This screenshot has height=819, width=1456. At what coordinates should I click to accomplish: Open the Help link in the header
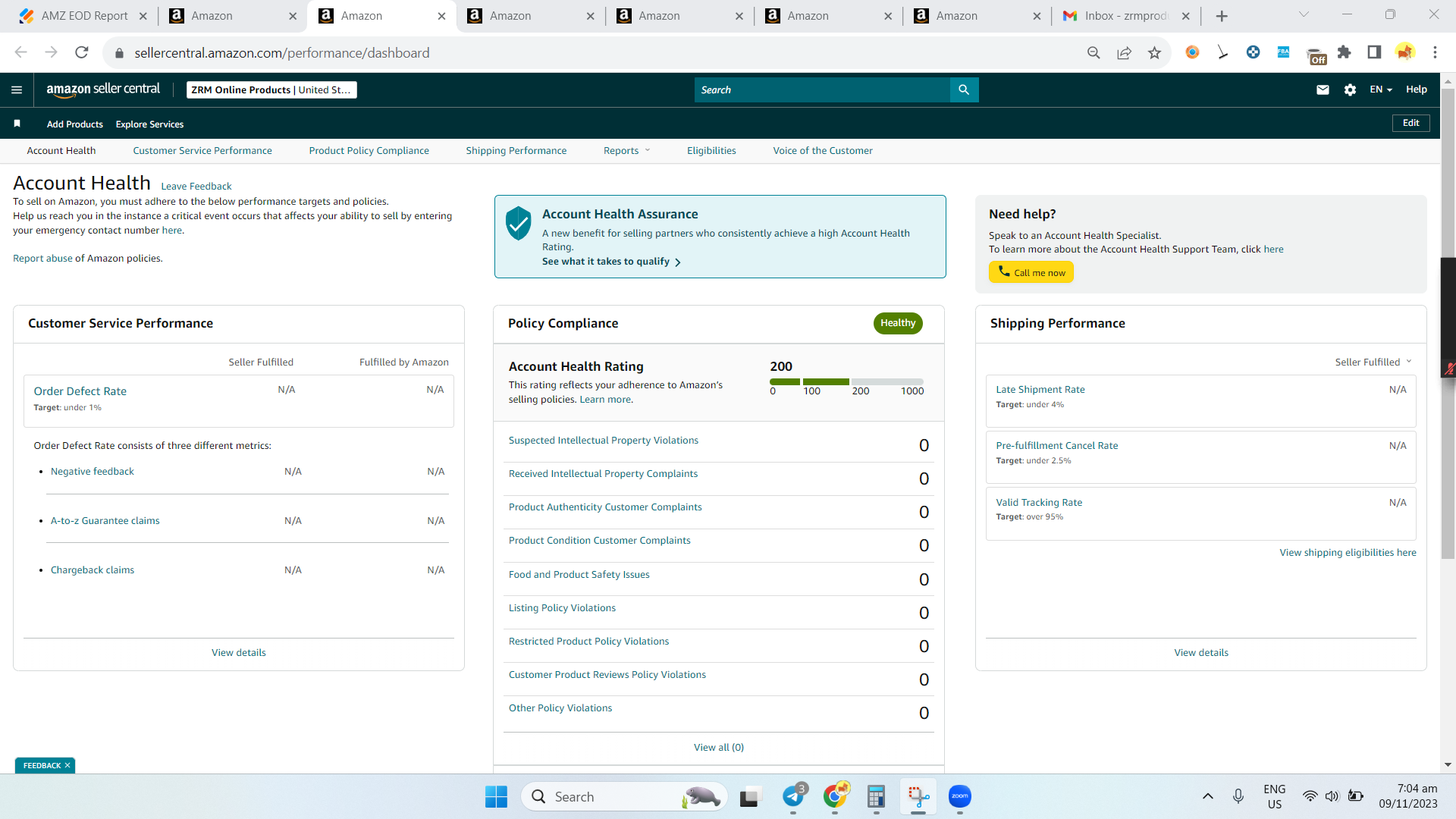[1417, 89]
